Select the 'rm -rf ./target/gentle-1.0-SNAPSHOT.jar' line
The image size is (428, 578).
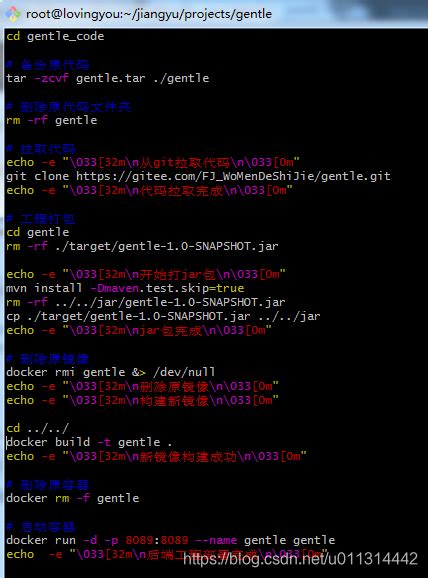[x=142, y=246]
